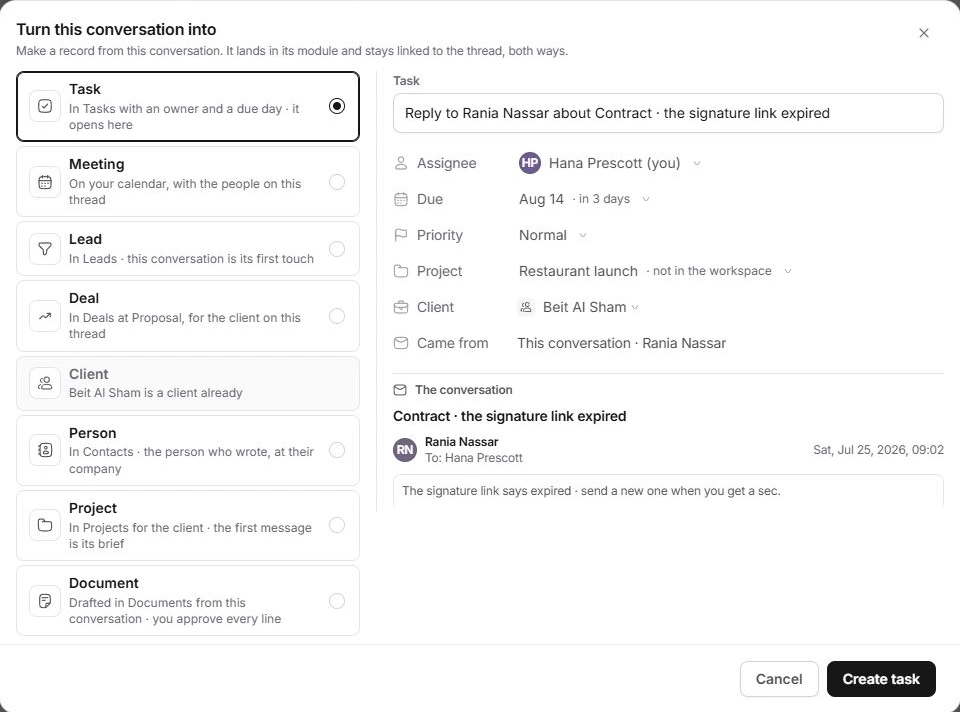Choose the Meeting record type title
Image resolution: width=960 pixels, height=712 pixels.
point(97,164)
